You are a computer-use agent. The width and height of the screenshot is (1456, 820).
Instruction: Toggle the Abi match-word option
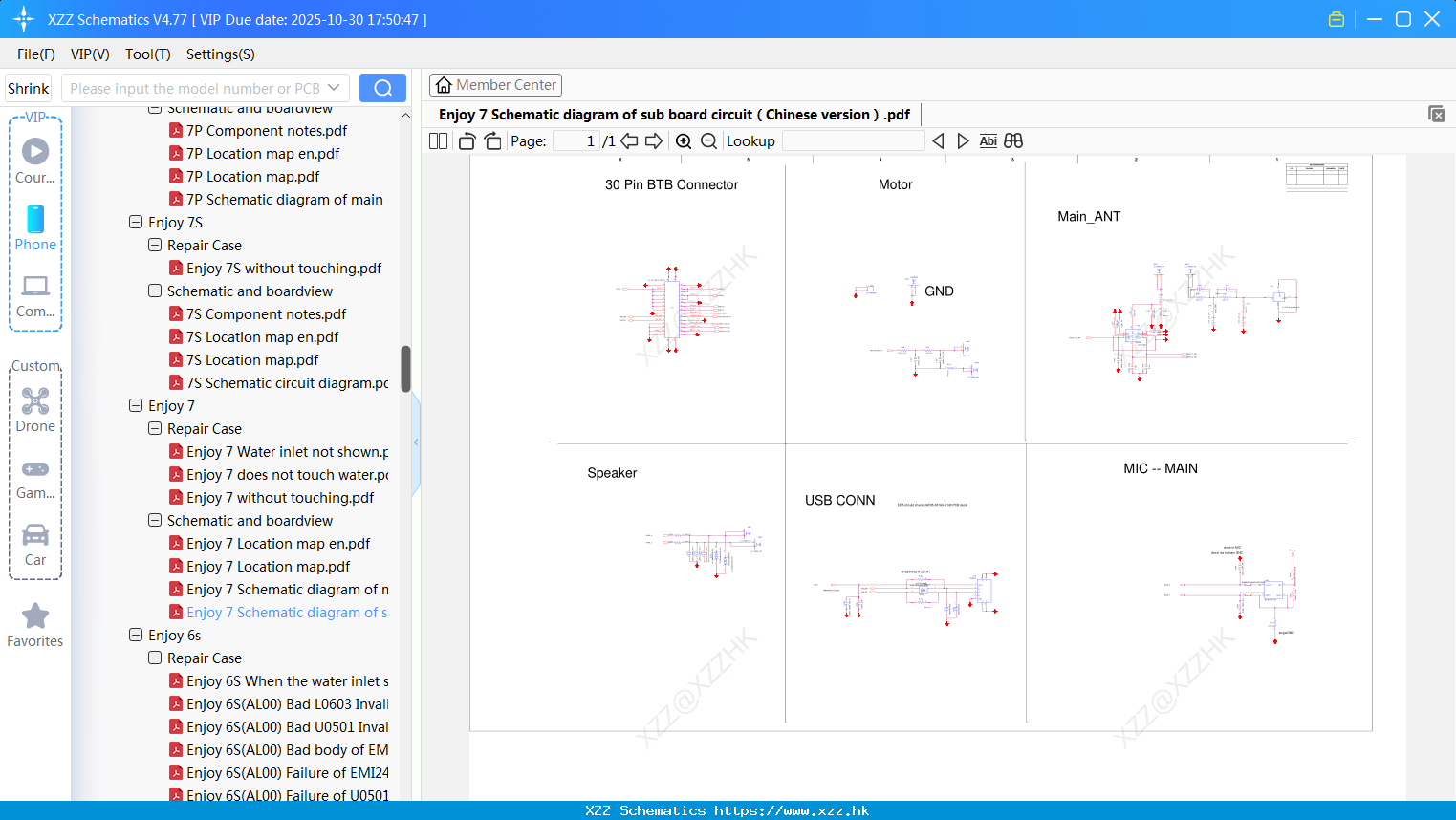click(988, 141)
